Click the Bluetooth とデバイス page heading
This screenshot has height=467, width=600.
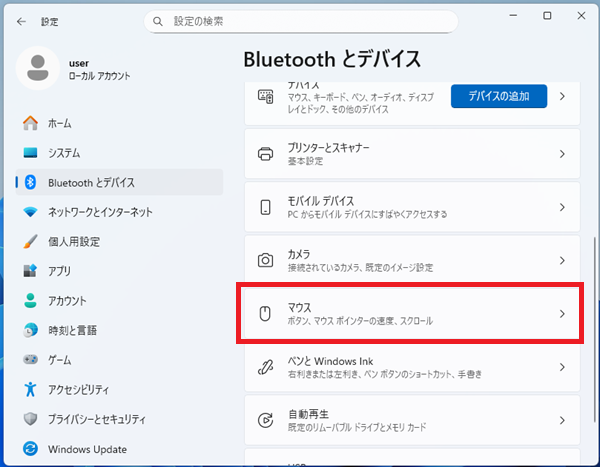click(x=332, y=59)
